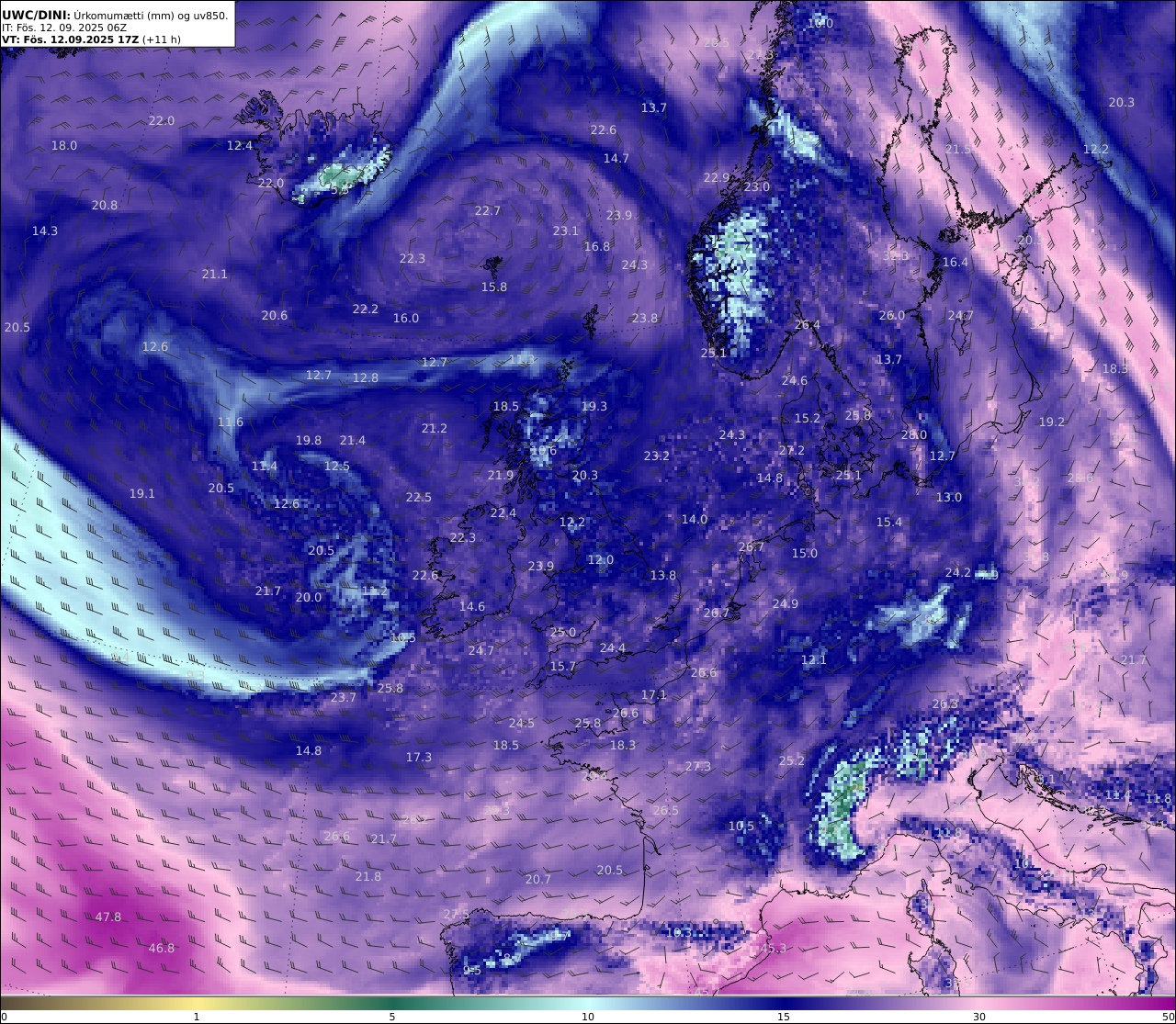1176x1024 pixels.
Task: Select the 24.6 map value
Action: coord(795,381)
